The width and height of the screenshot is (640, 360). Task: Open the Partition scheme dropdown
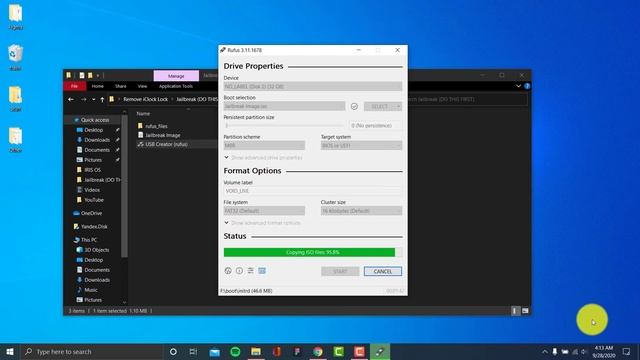pos(264,145)
